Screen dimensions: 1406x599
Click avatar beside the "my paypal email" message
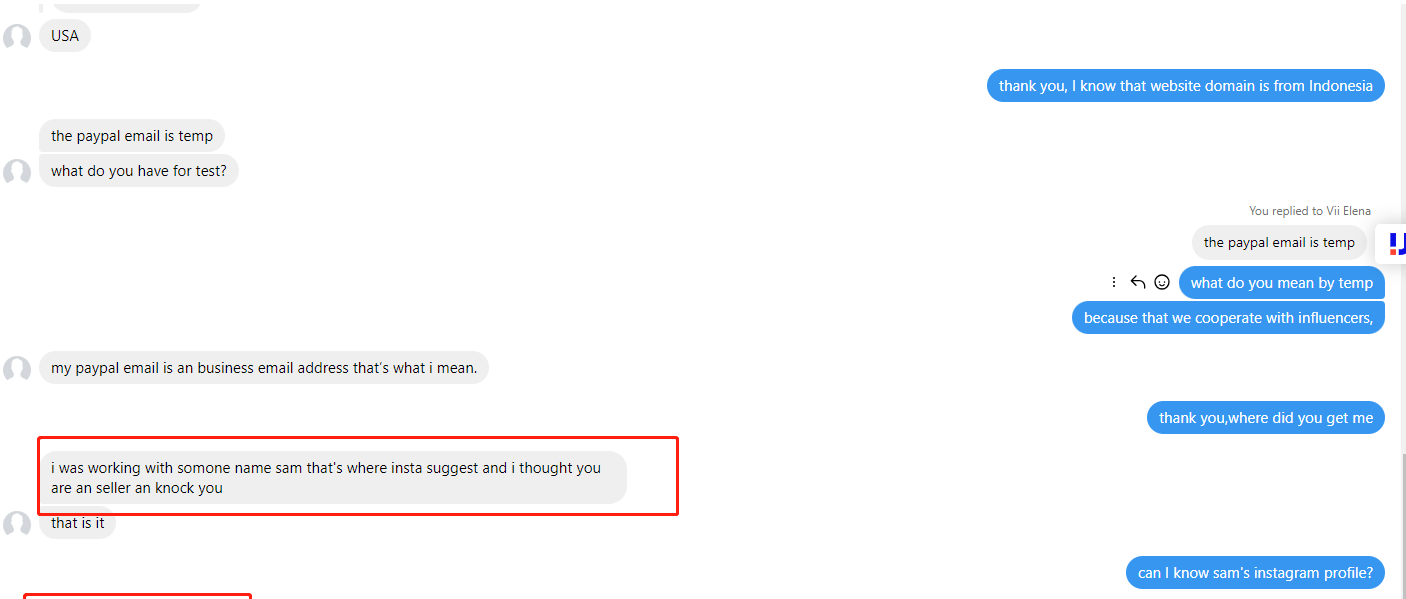click(17, 369)
